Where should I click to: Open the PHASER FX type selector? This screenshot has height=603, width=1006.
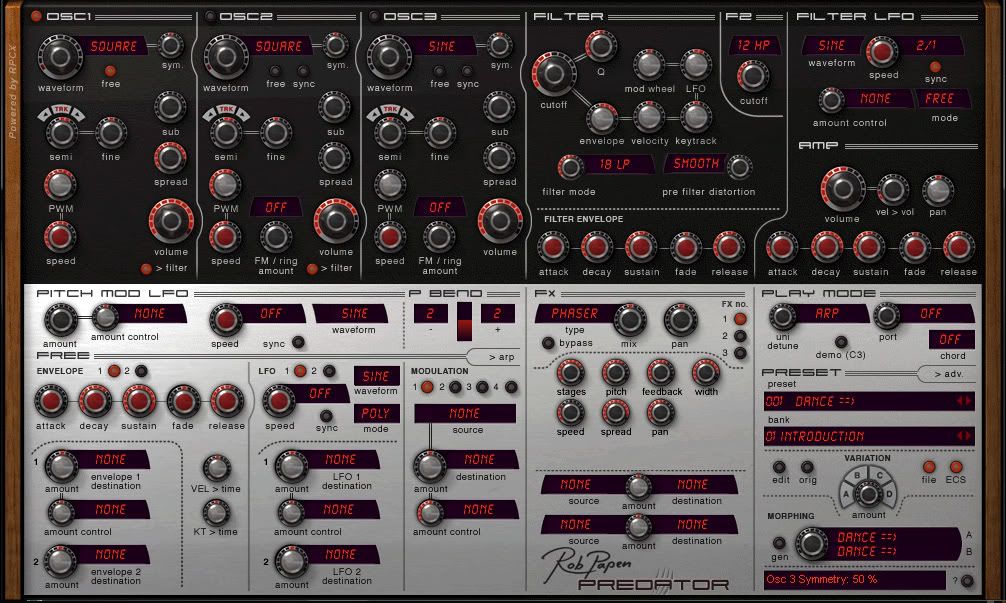click(x=574, y=313)
